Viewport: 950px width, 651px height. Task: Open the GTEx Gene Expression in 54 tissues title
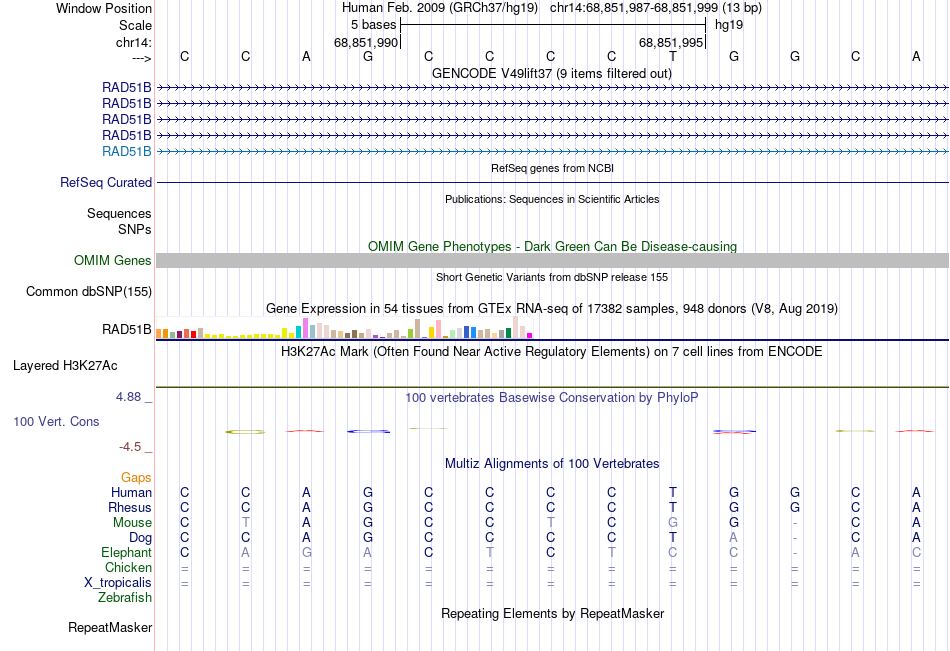[x=552, y=309]
